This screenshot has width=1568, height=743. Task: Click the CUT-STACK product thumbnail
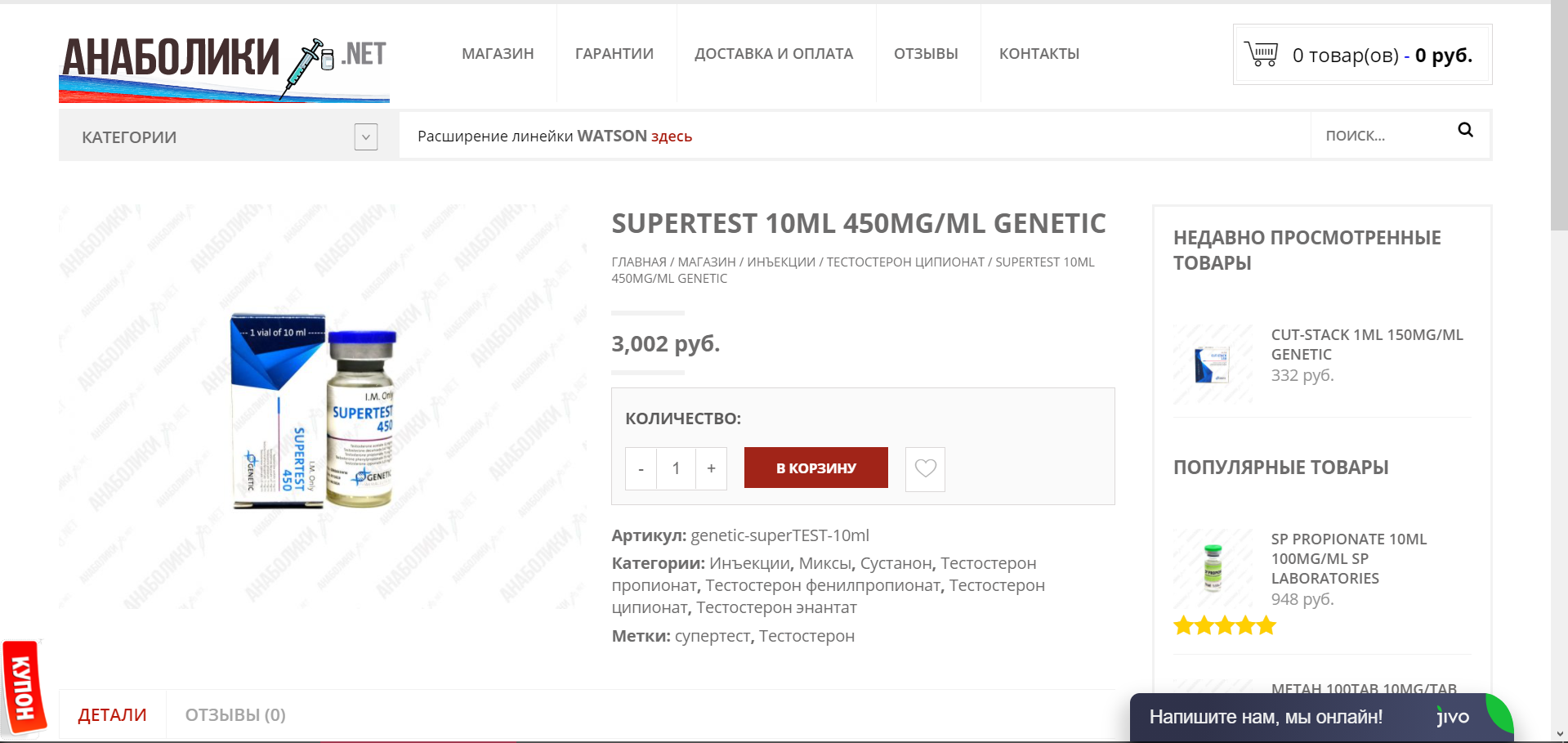click(1213, 363)
